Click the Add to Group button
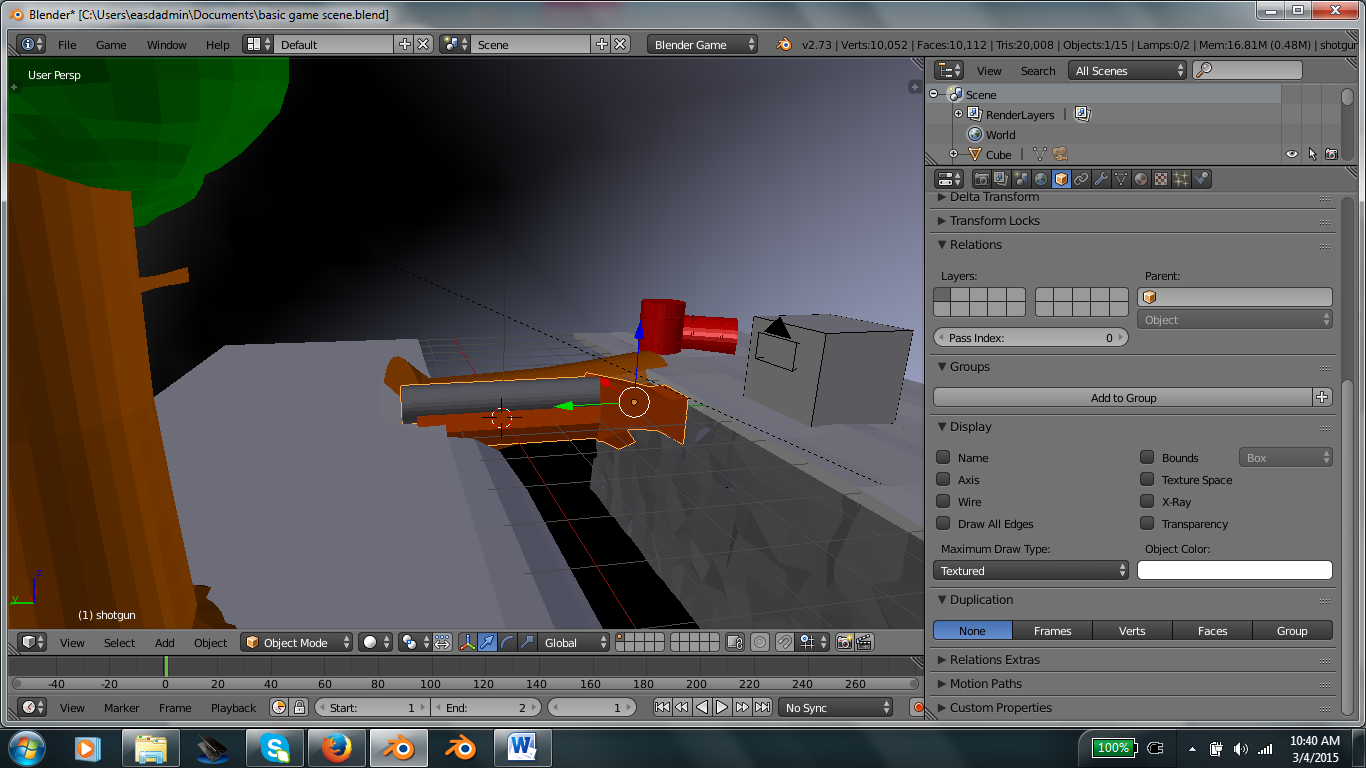 coord(1123,397)
